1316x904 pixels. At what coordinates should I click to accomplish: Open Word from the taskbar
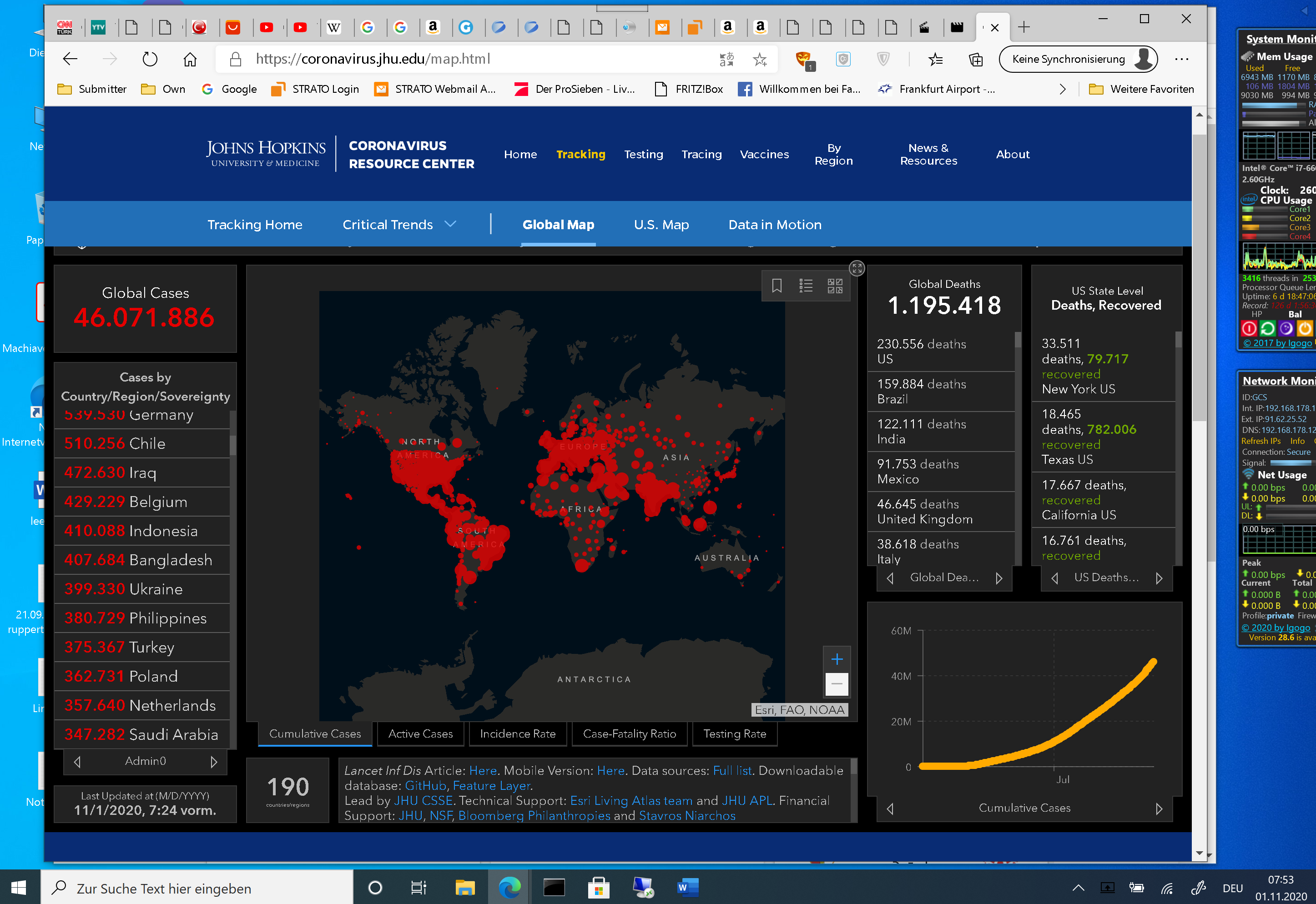[x=688, y=888]
